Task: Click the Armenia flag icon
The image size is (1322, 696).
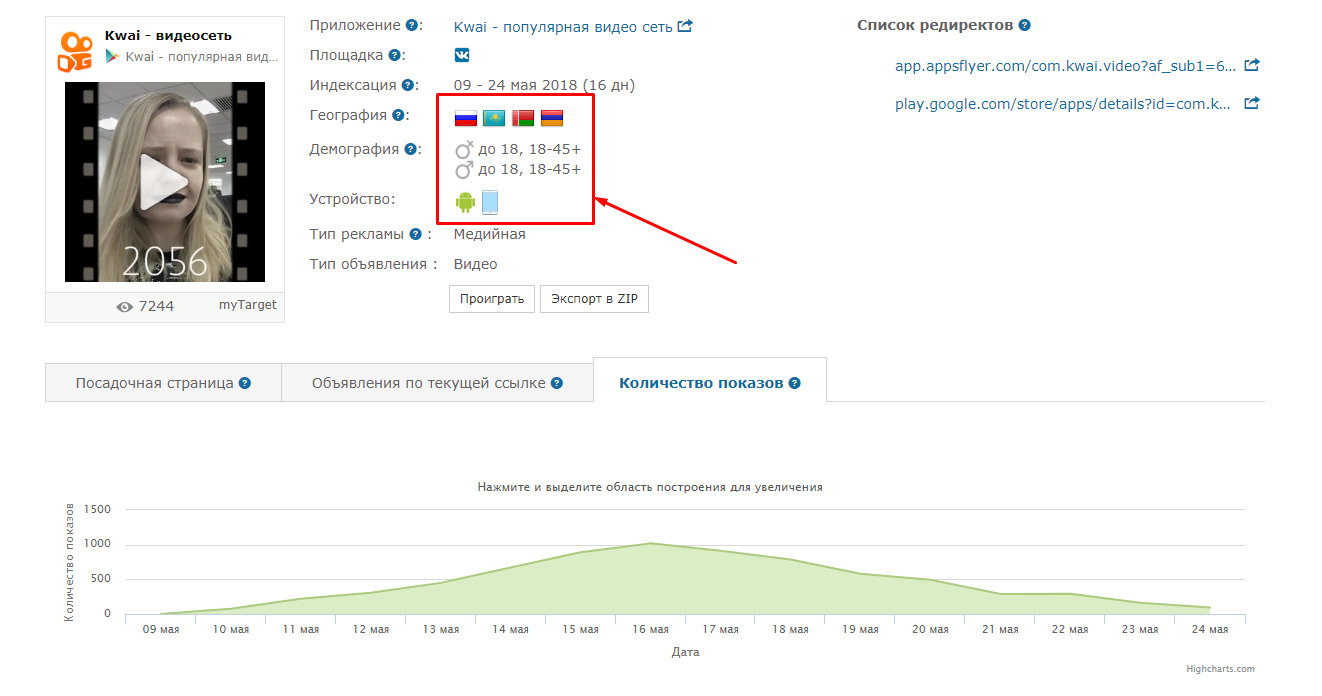Action: pos(552,118)
